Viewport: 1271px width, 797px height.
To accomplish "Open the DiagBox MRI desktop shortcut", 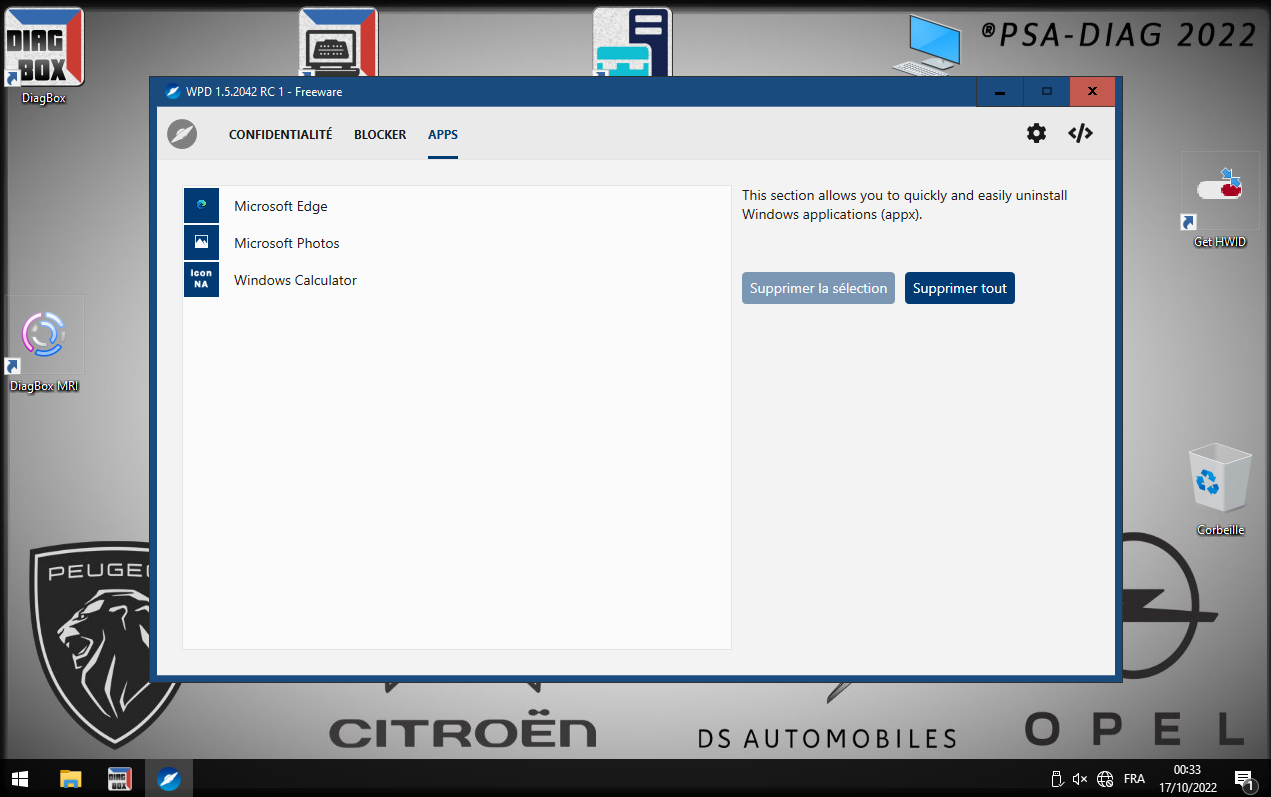I will (44, 344).
